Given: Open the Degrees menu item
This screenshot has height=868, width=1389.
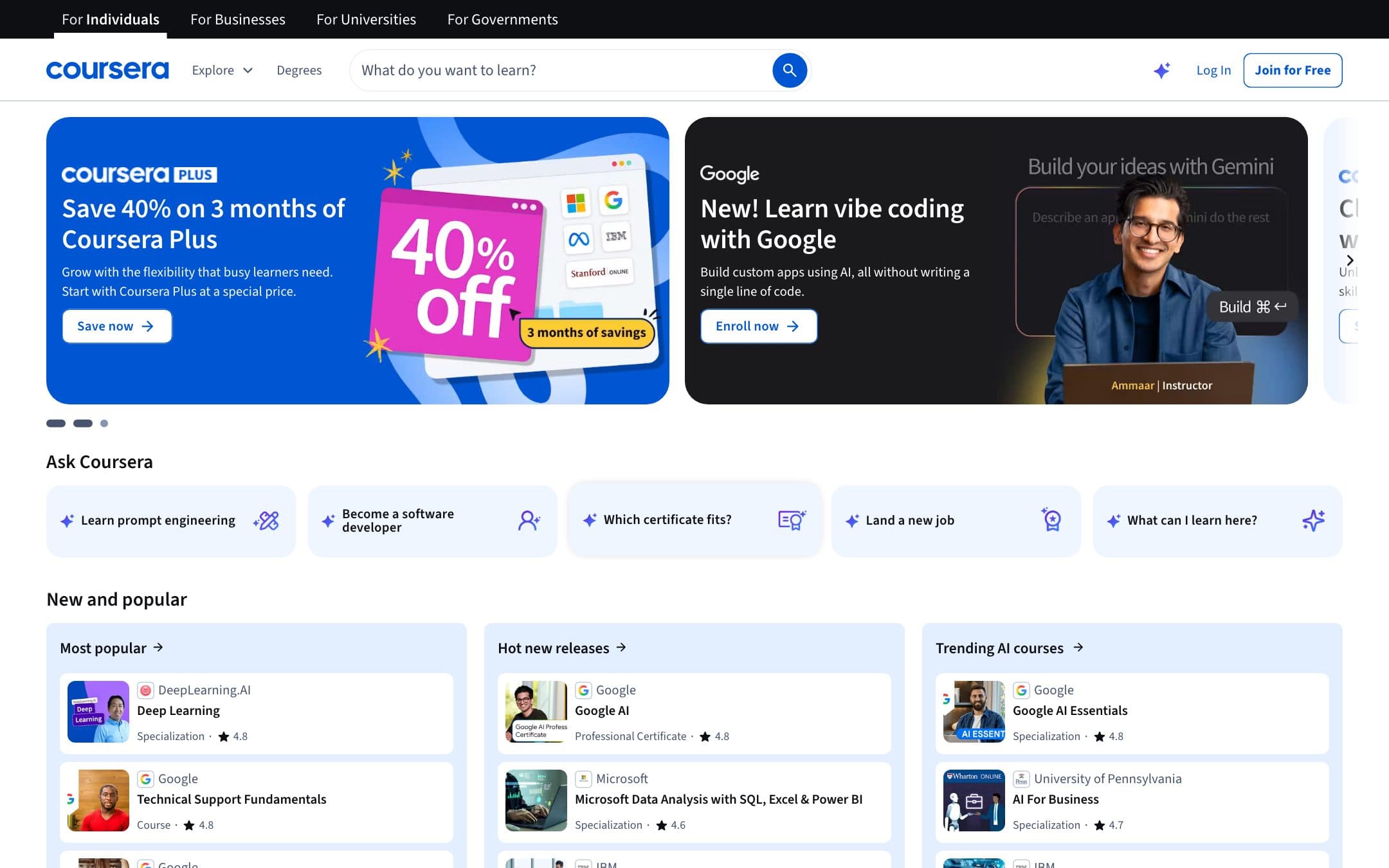Looking at the screenshot, I should pos(299,70).
